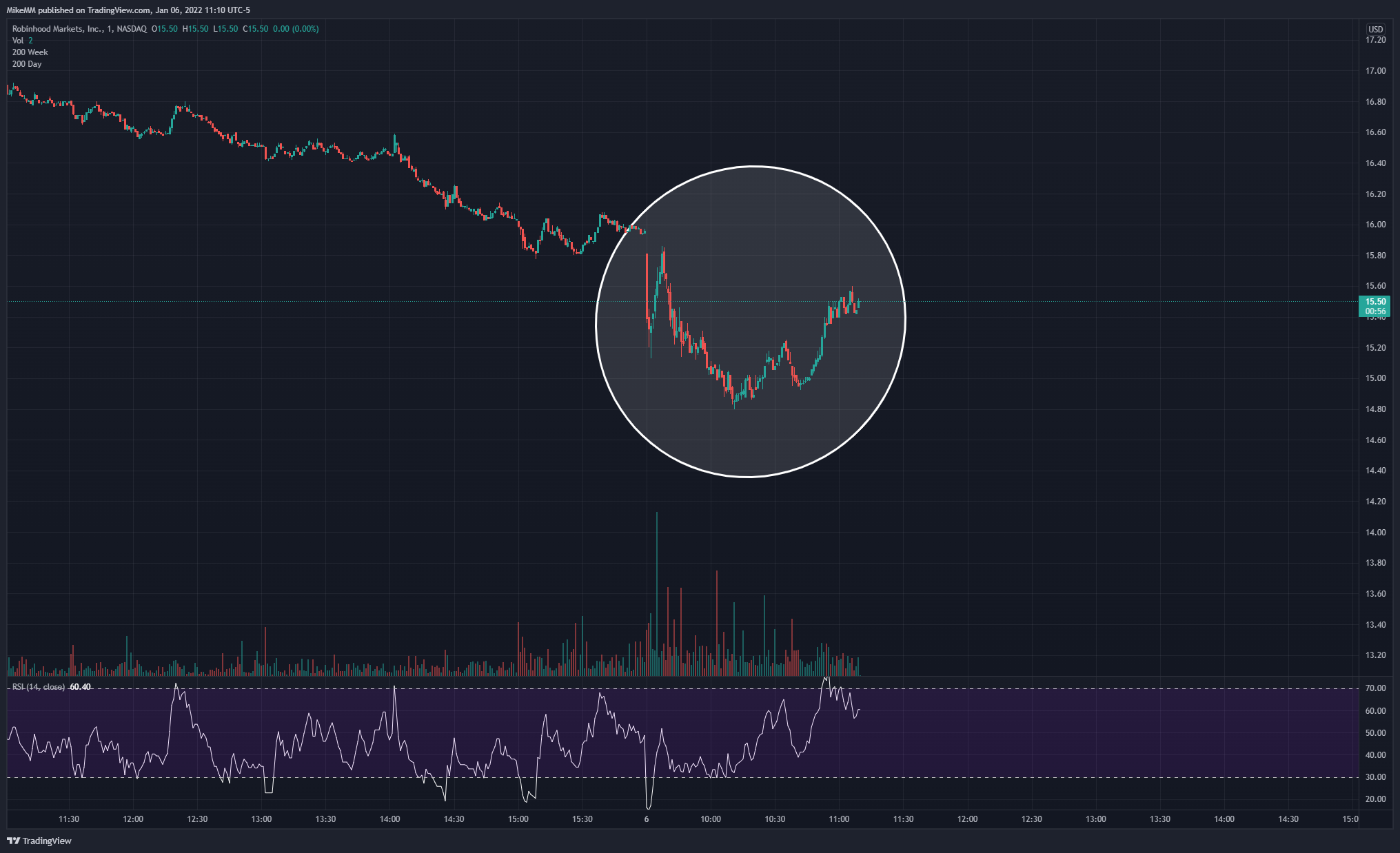Click the RSI value 60.40 in legend
Image resolution: width=1400 pixels, height=853 pixels.
[81, 687]
